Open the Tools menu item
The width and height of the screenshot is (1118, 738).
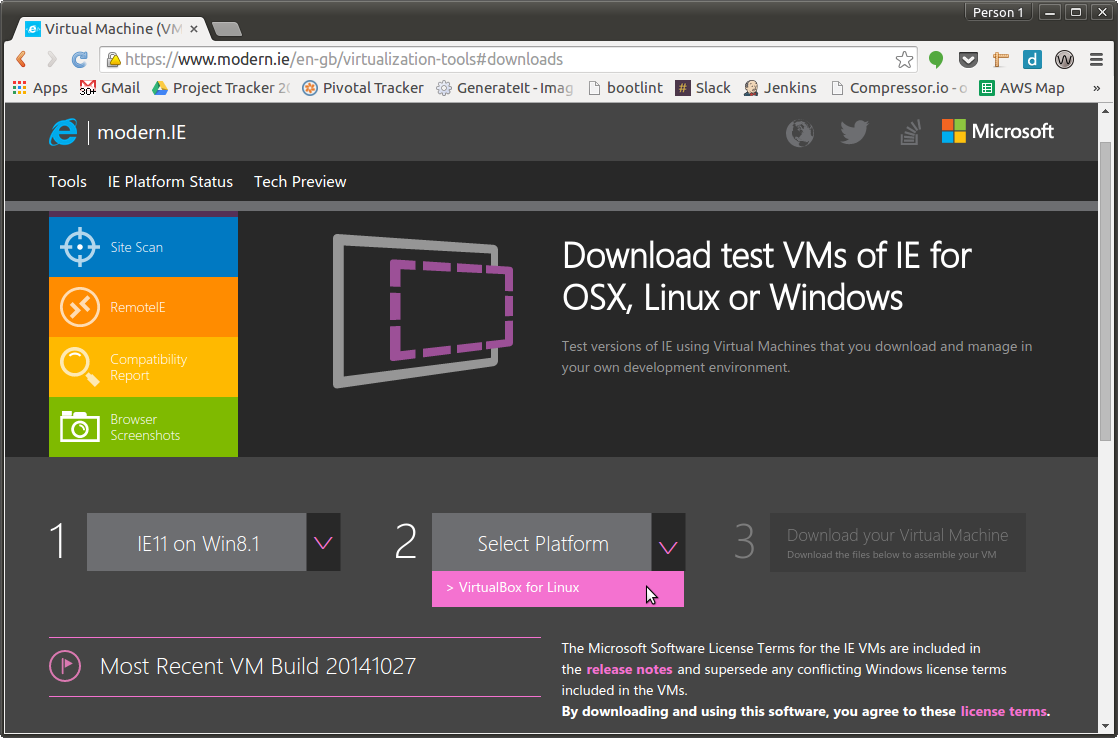pos(68,182)
